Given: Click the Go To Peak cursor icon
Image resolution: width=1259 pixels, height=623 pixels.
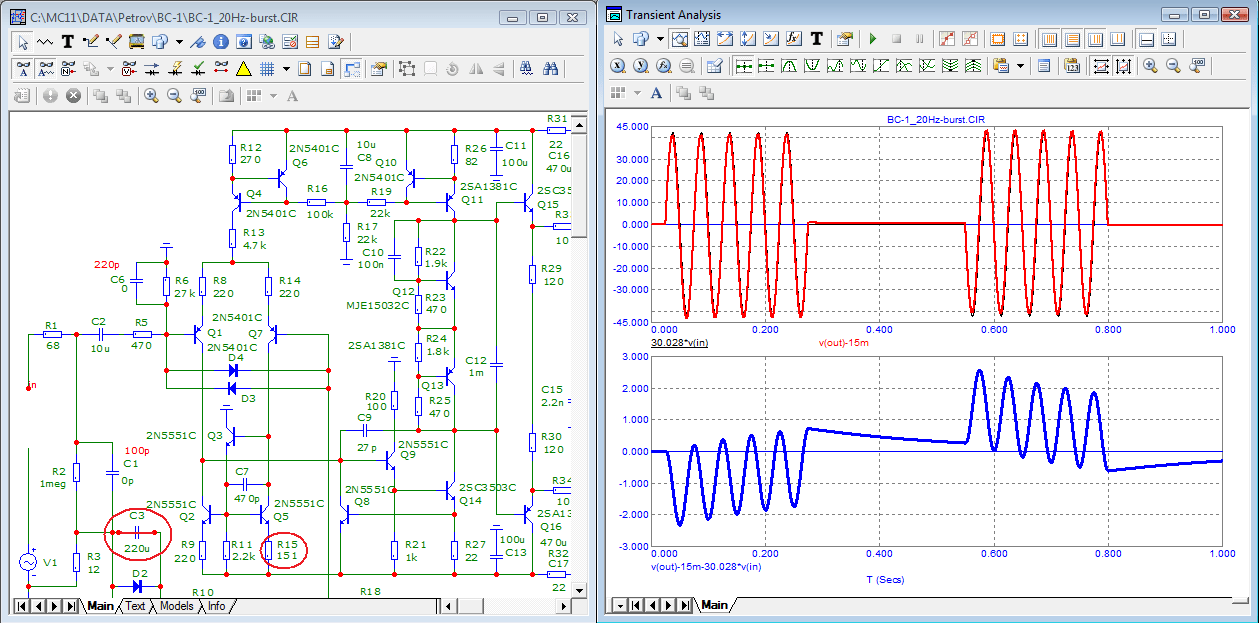Looking at the screenshot, I should [x=789, y=66].
